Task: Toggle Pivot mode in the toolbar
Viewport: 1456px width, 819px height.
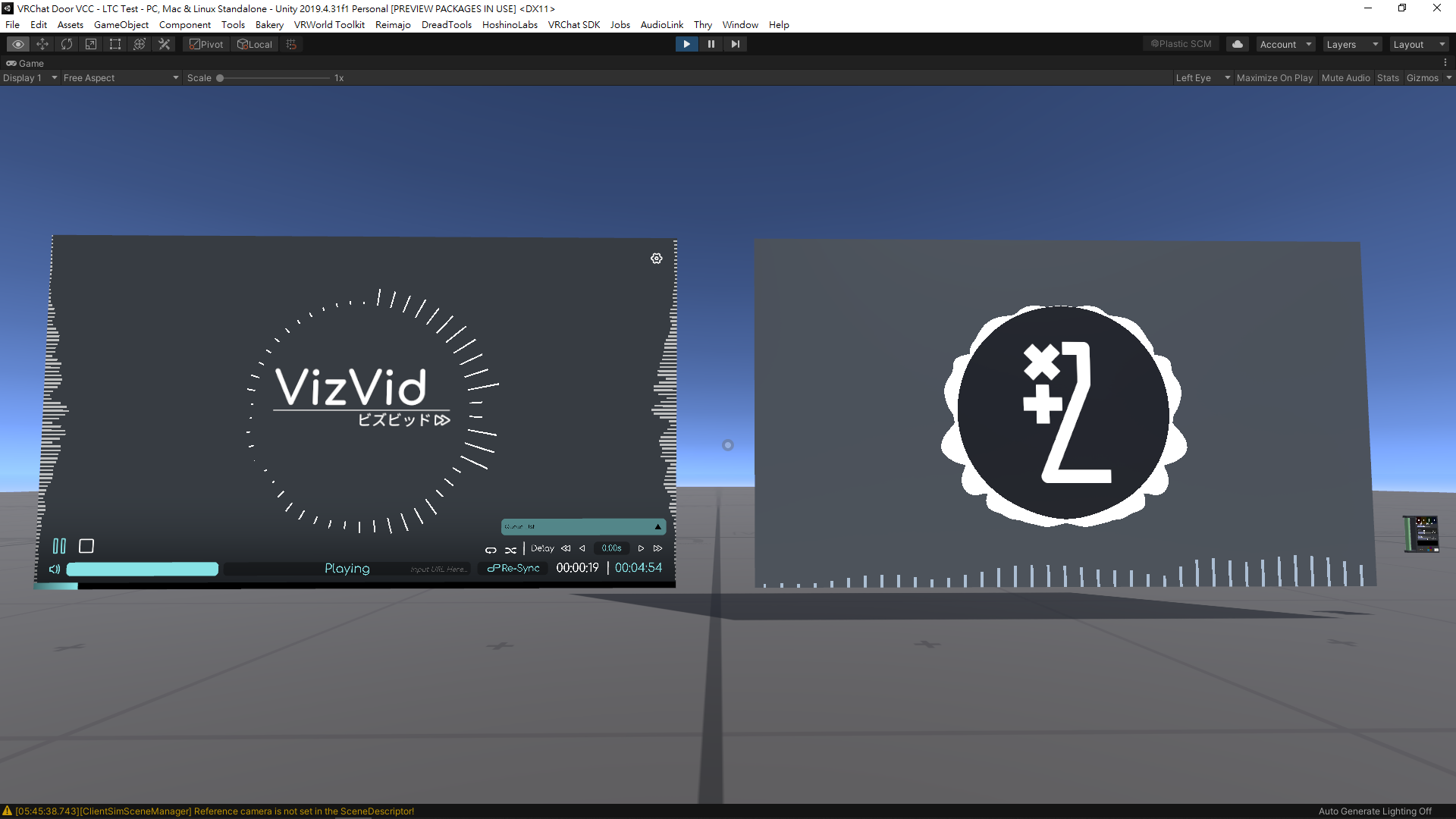Action: (206, 44)
